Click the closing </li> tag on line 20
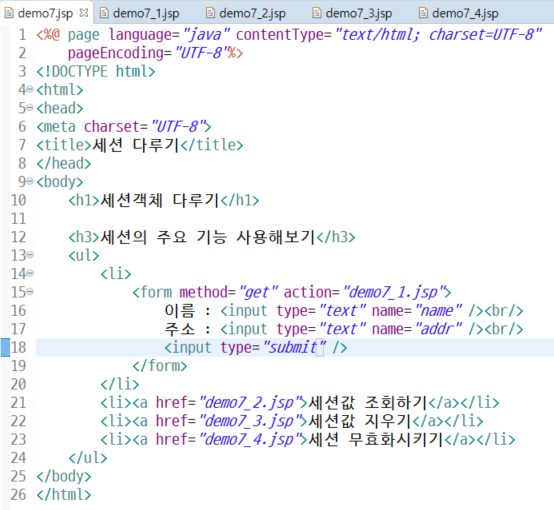Viewport: 554px width, 510px height. click(x=120, y=384)
